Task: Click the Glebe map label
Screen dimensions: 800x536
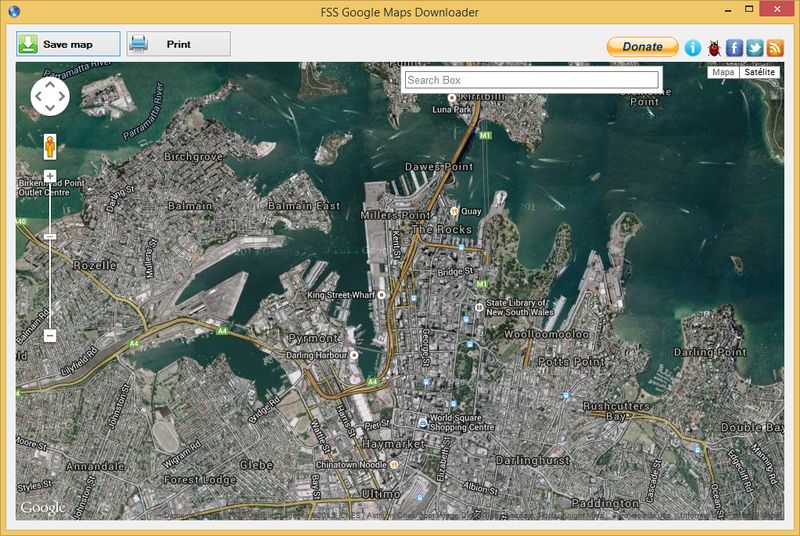Action: pyautogui.click(x=256, y=465)
